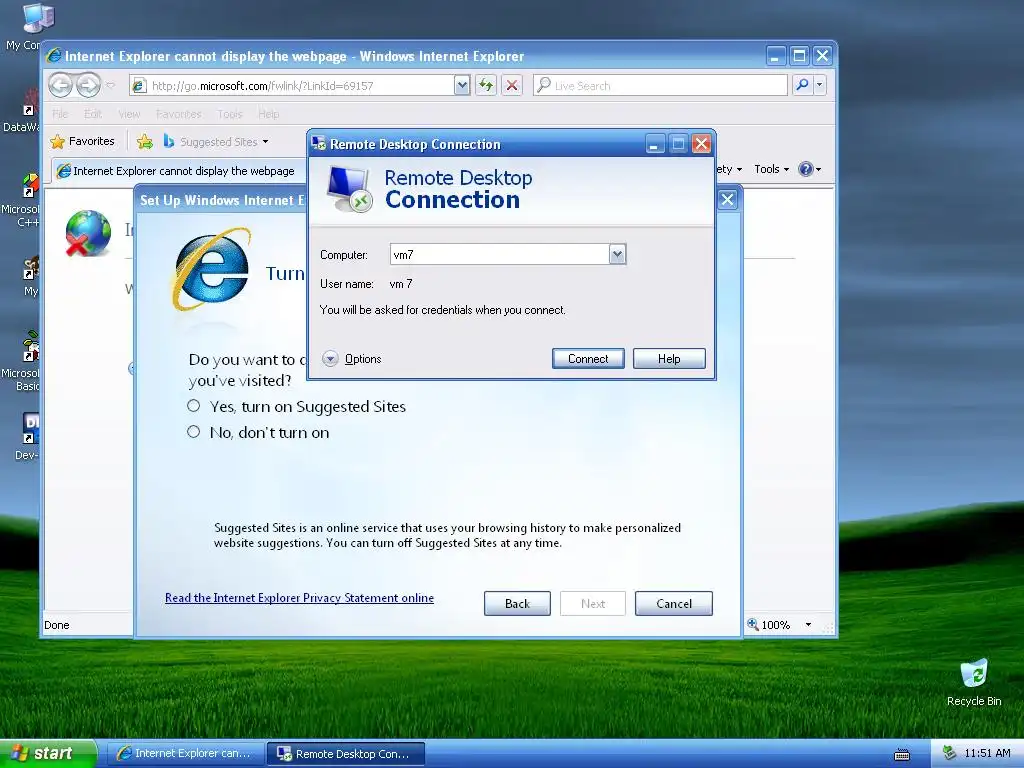1024x768 pixels.
Task: Open the Tools menu in menu bar
Action: point(230,114)
